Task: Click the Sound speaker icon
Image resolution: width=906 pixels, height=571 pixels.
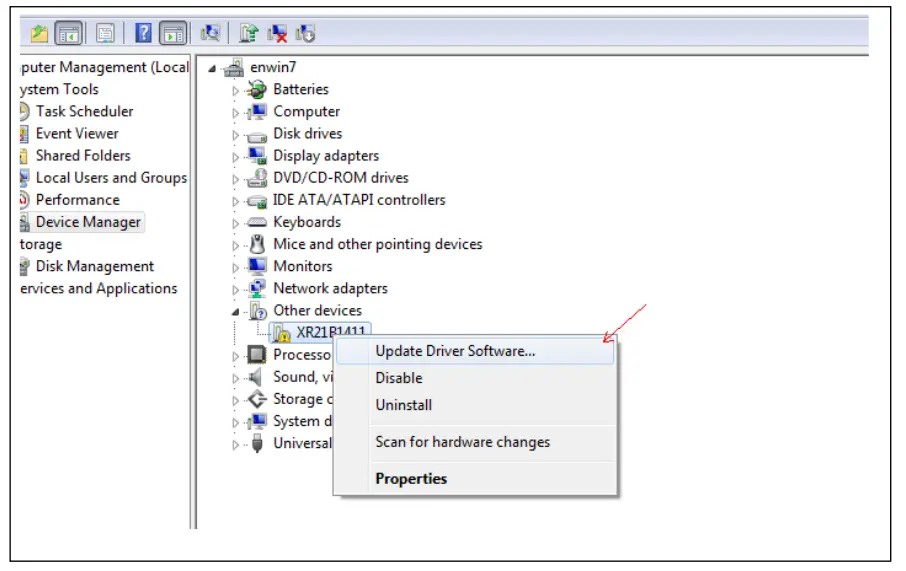Action: [x=255, y=377]
